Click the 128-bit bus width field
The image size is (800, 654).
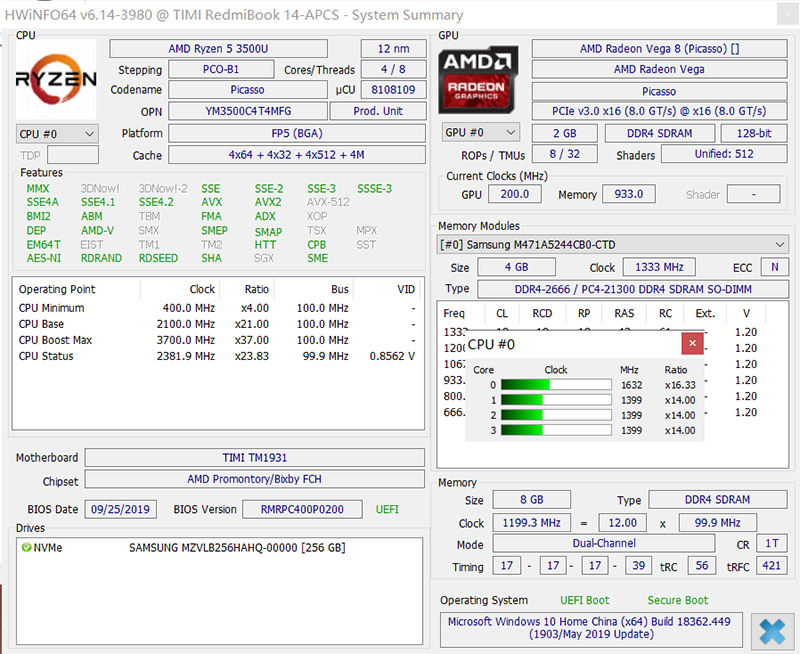tap(754, 133)
